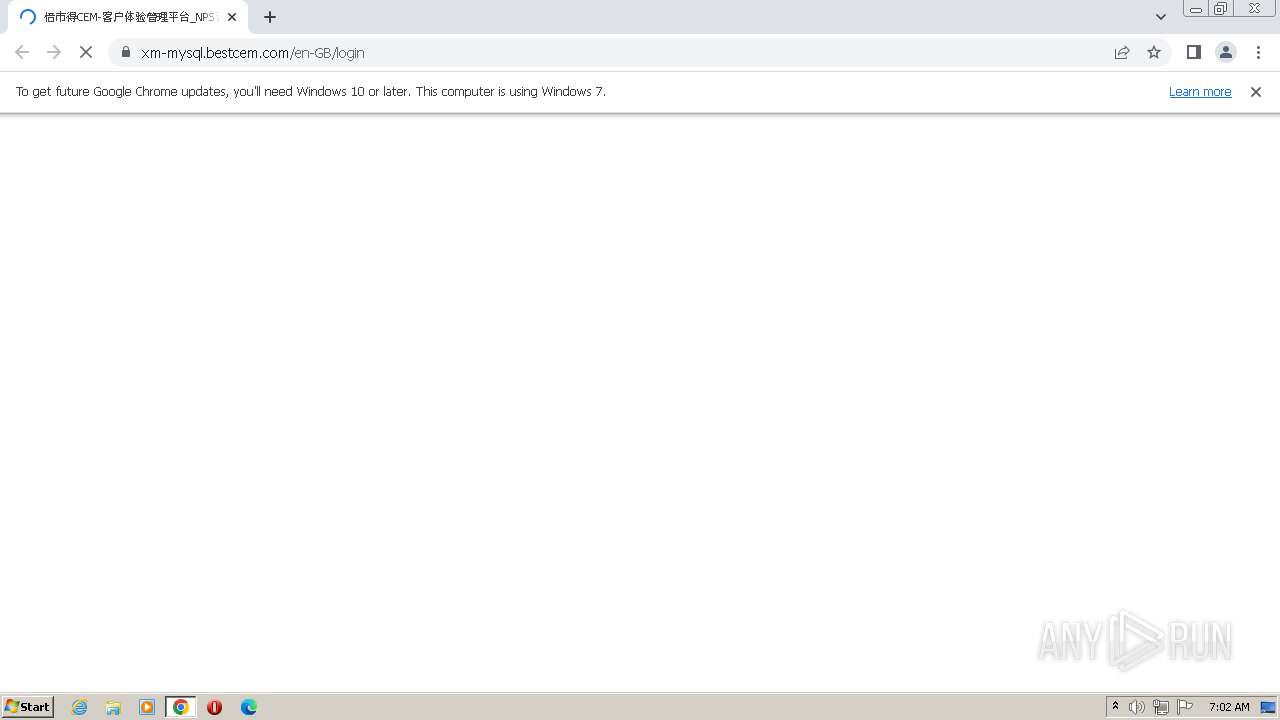Go forward to next page
The image size is (1280, 720).
54,52
